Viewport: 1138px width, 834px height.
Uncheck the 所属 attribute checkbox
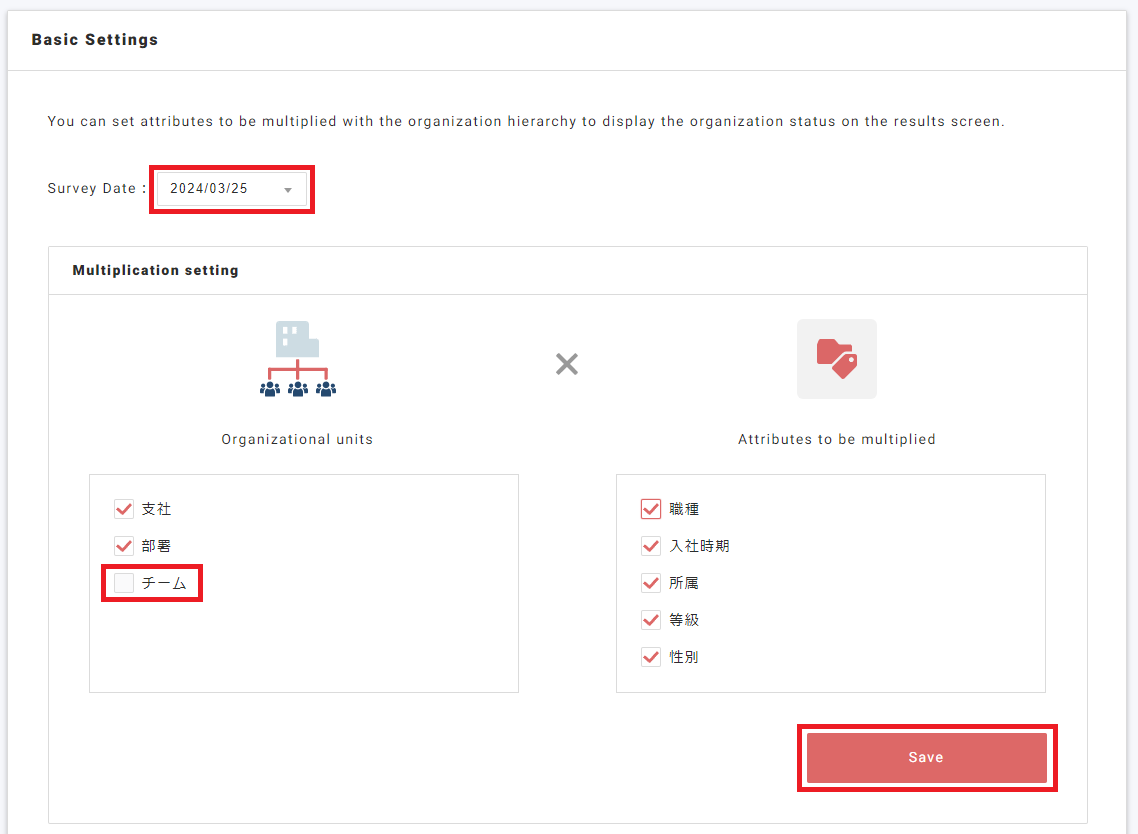tap(651, 583)
